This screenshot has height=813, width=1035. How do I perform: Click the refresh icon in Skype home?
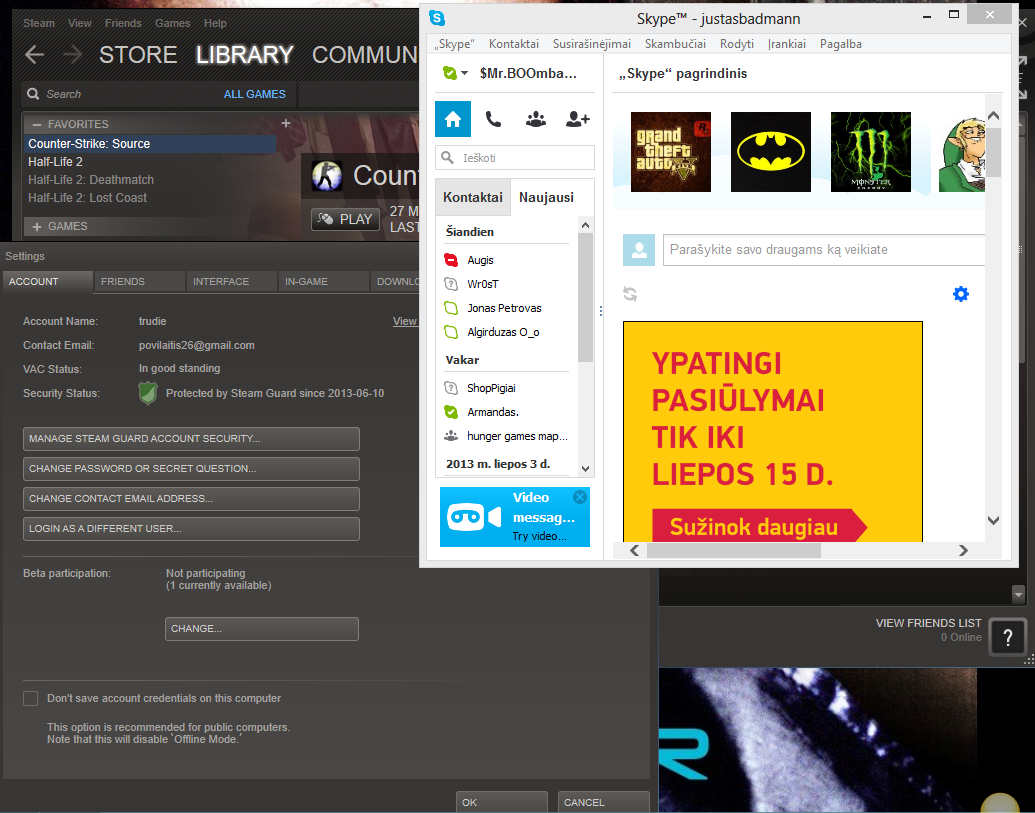pos(630,294)
